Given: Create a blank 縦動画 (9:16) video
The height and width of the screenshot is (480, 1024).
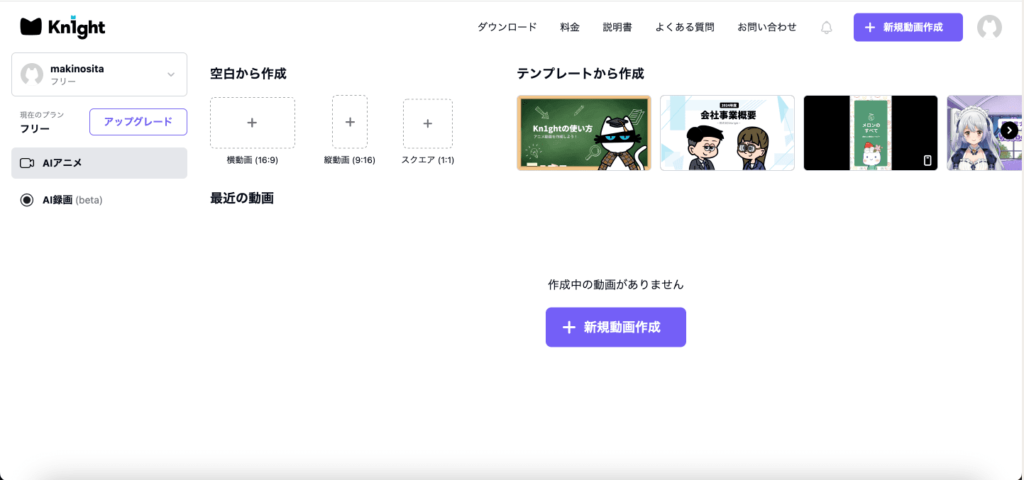Looking at the screenshot, I should coord(349,122).
